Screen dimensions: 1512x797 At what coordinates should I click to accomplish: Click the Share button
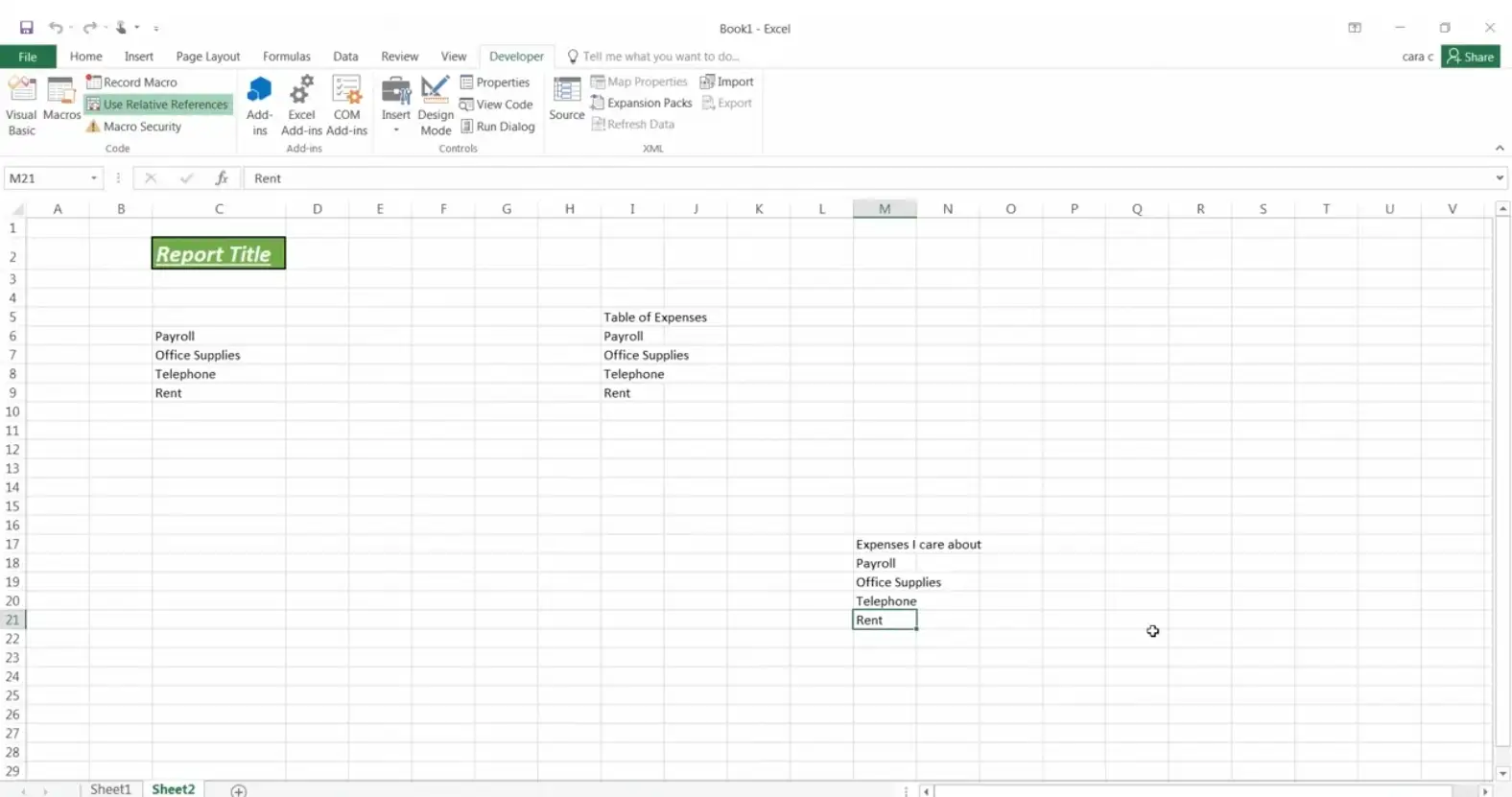coord(1470,57)
